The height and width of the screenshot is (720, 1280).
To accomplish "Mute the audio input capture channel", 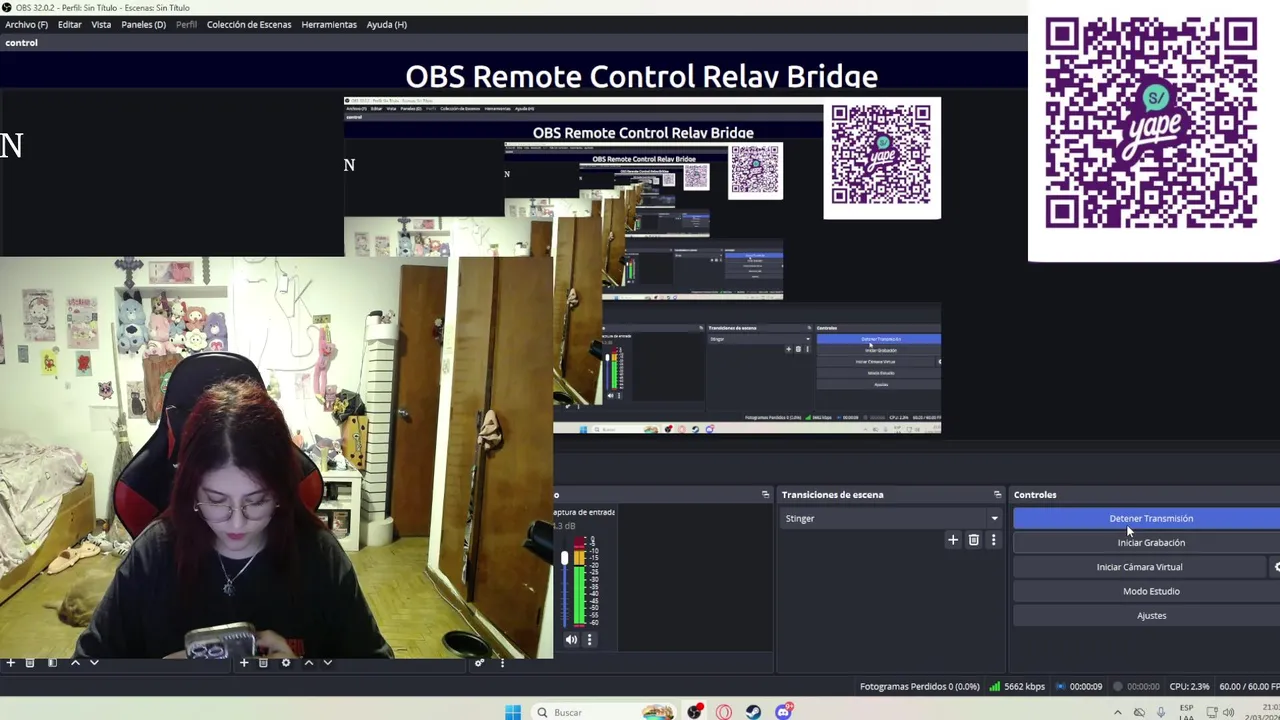I will pyautogui.click(x=571, y=640).
